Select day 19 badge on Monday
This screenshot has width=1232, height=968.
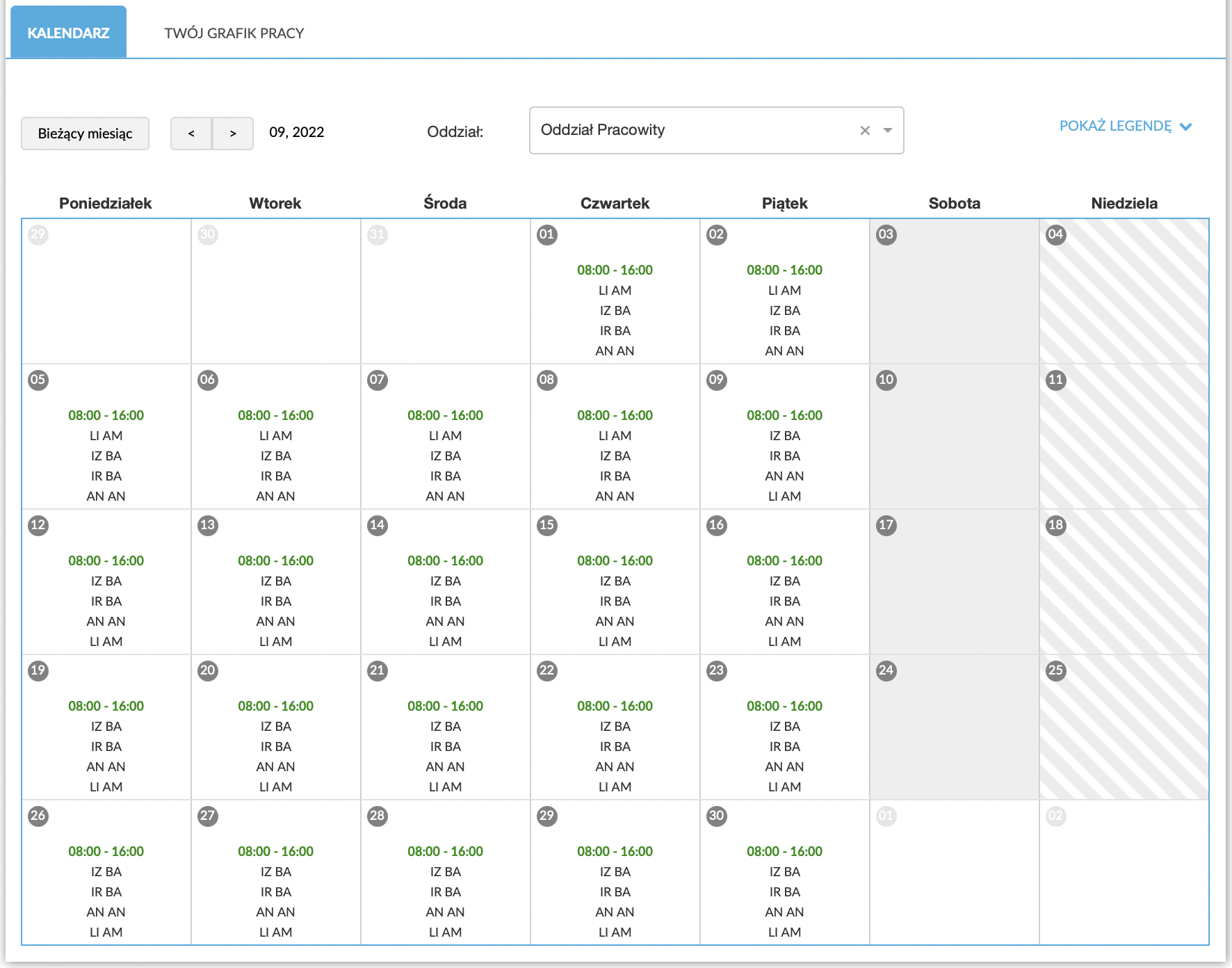38,670
